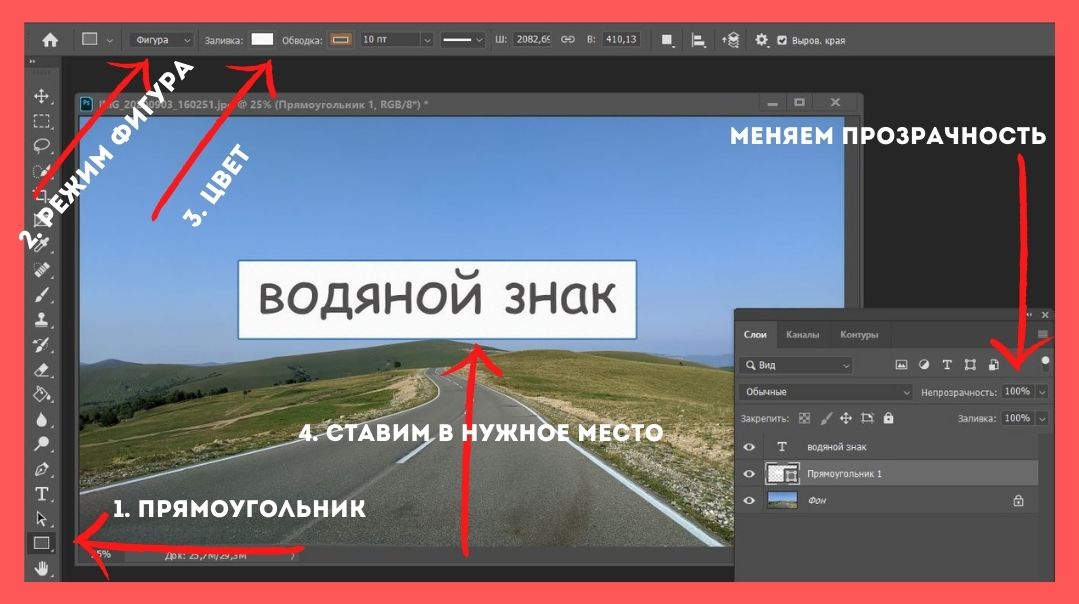Pick the Lasso tool
This screenshot has width=1079, height=604.
point(42,146)
